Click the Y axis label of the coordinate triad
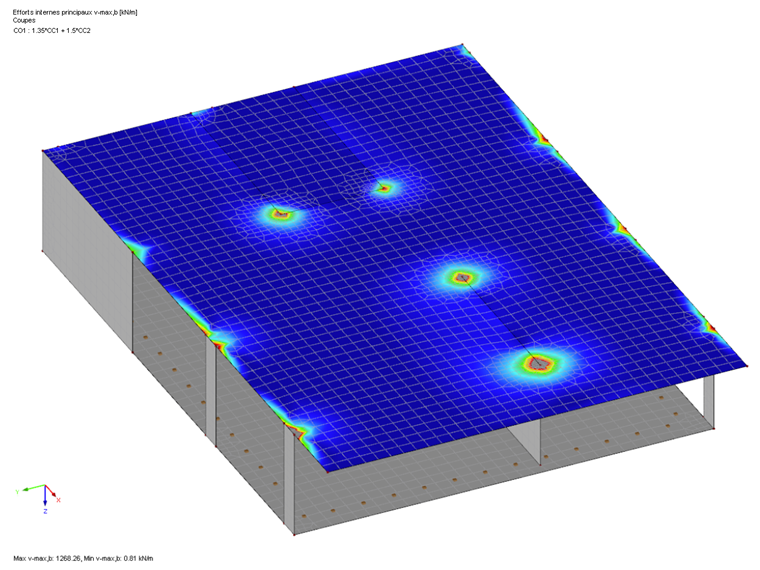 pos(17,491)
